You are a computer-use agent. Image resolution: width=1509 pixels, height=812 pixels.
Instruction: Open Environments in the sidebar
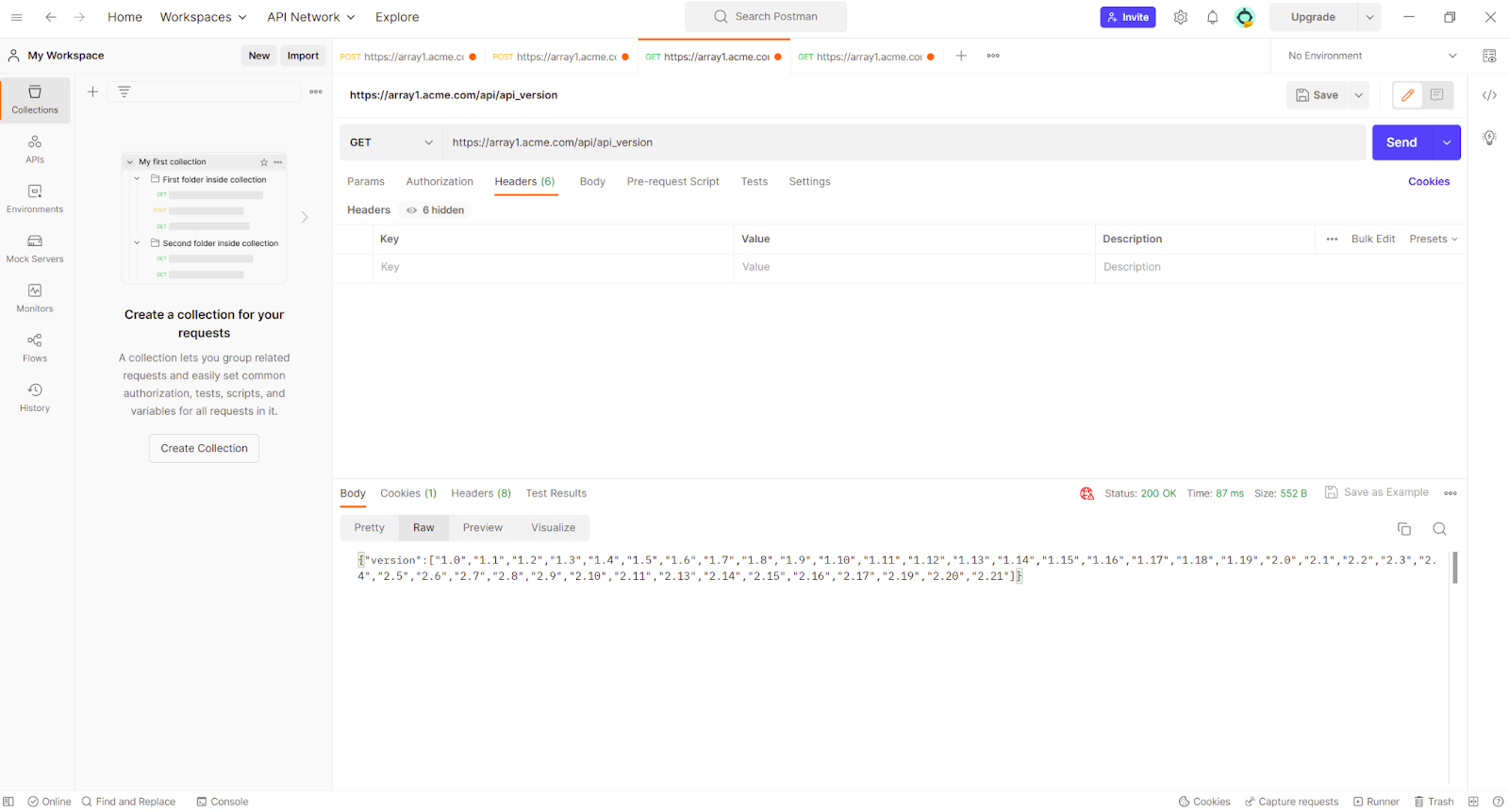(x=35, y=199)
